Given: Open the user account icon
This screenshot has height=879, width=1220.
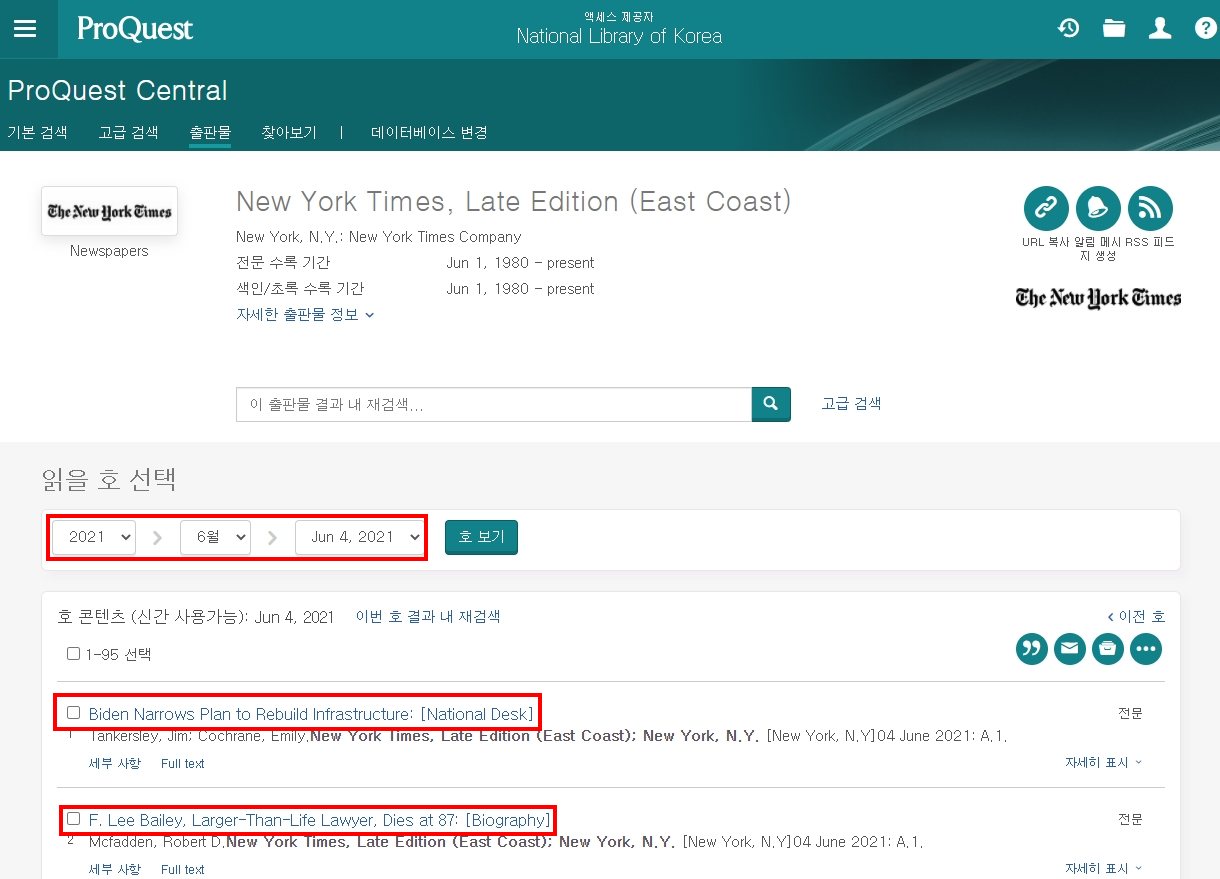Looking at the screenshot, I should click(1160, 28).
